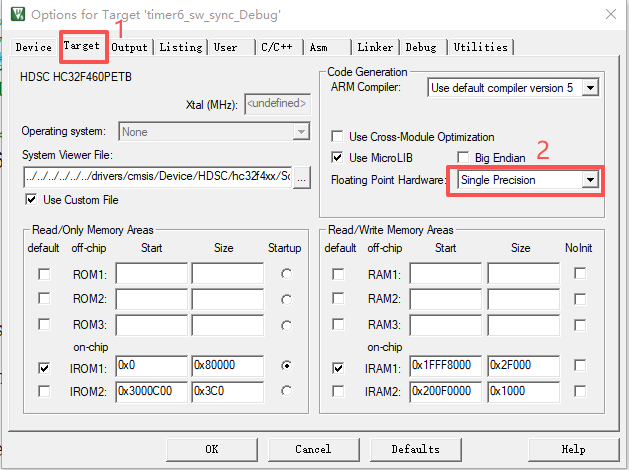Viewport: 629px width, 470px height.
Task: Click the IROM2 Size field showing 0x3C0
Action: pyautogui.click(x=228, y=392)
